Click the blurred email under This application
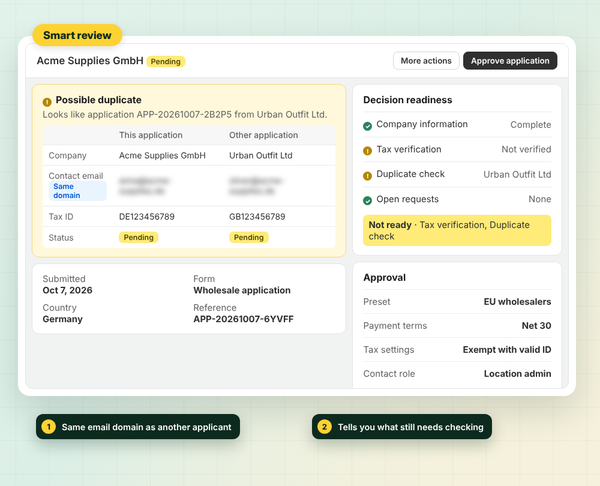 (144, 186)
